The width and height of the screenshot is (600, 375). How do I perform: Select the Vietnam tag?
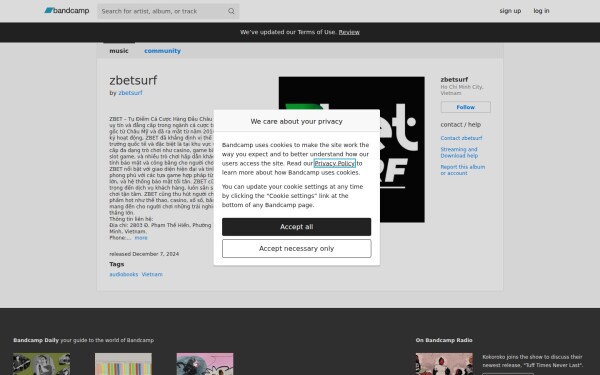tap(152, 274)
